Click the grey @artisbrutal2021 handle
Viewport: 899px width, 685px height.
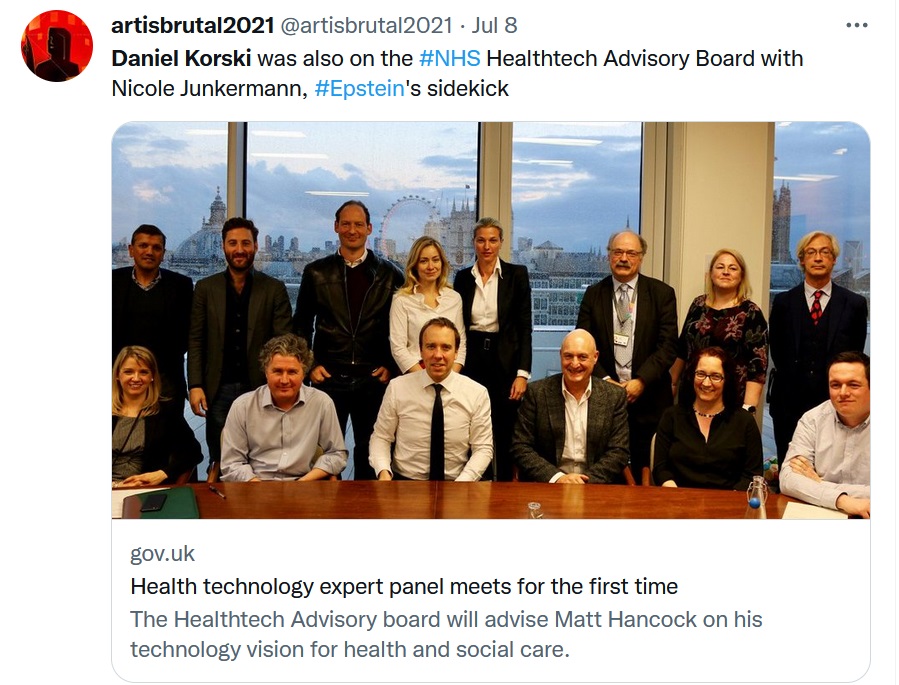tap(366, 25)
